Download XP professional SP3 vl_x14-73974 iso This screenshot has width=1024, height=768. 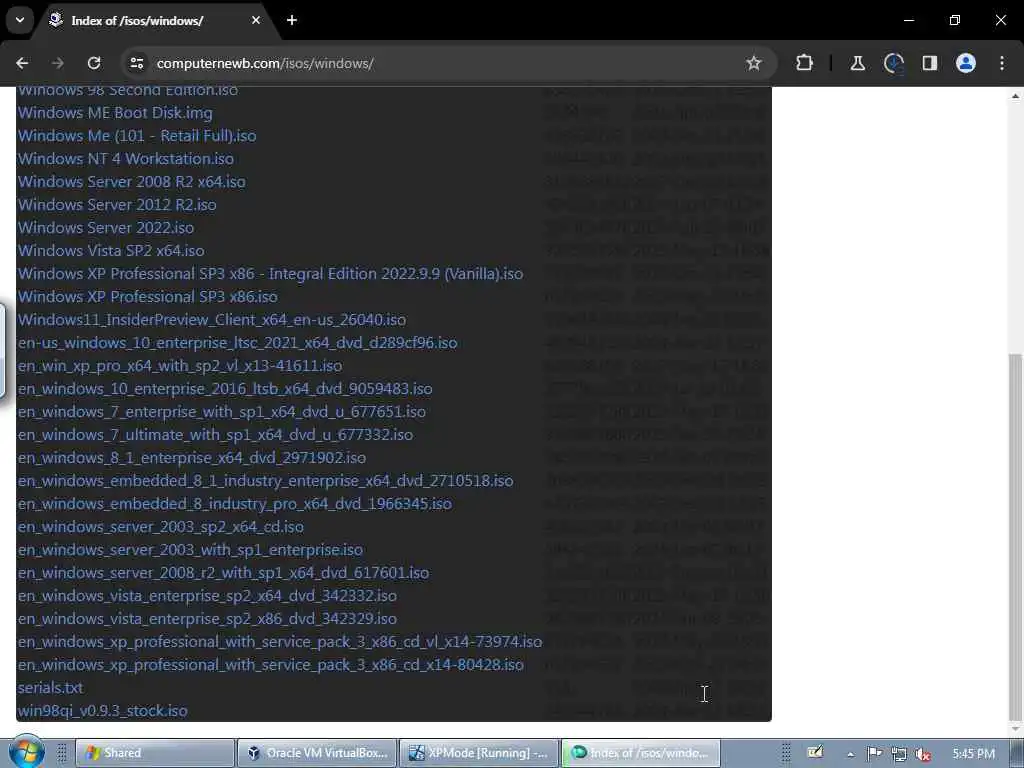click(x=280, y=641)
